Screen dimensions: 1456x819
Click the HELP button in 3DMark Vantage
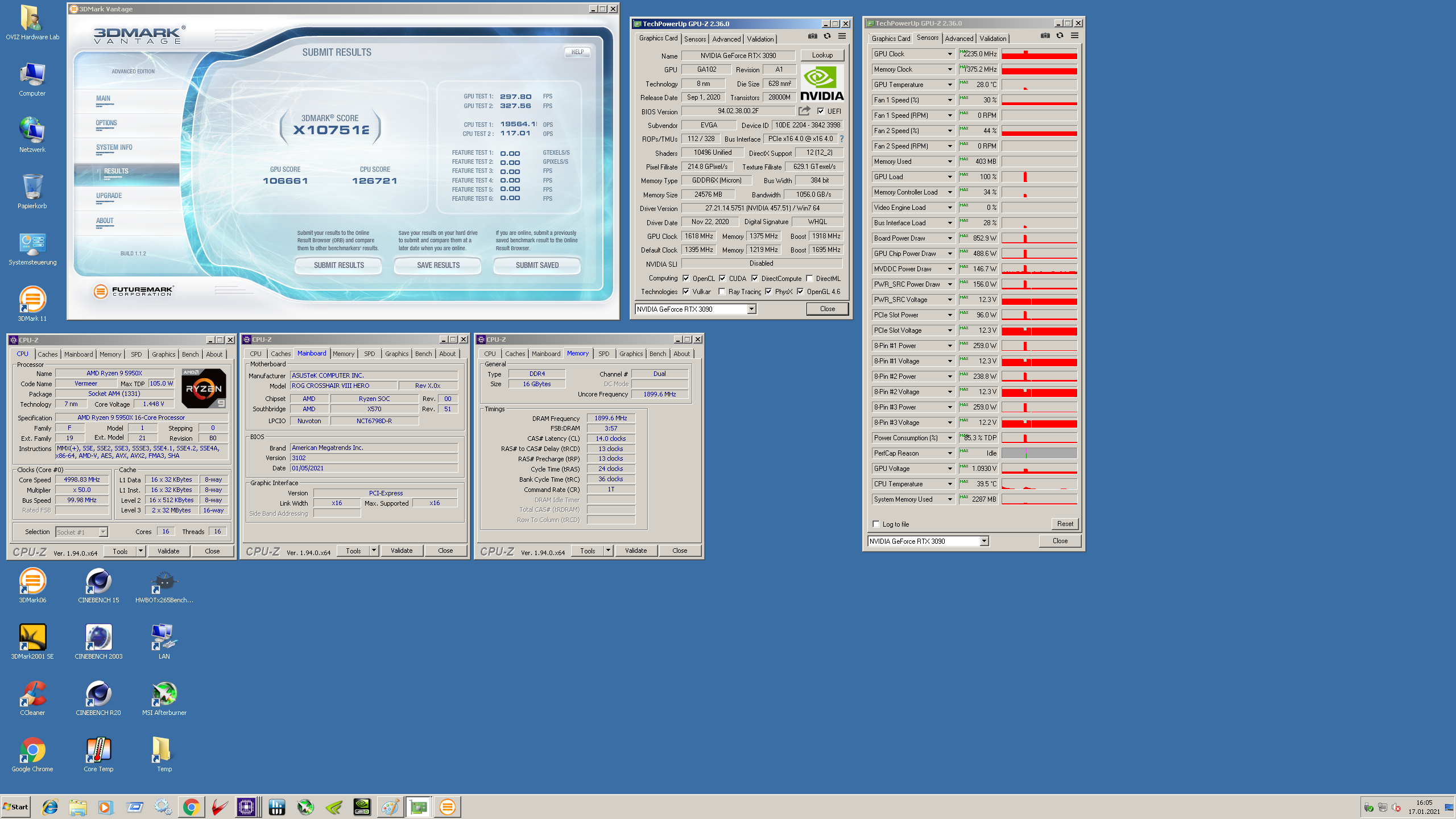(x=577, y=52)
